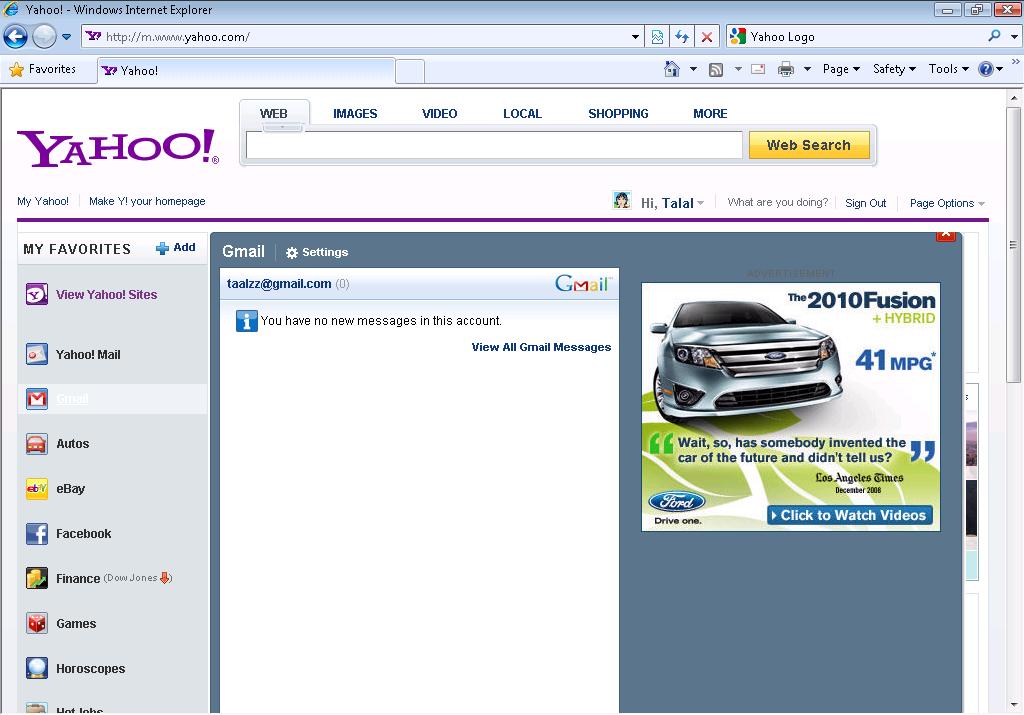Go back using the browser Back arrow
Viewport: 1024px width, 715px height.
coord(16,37)
